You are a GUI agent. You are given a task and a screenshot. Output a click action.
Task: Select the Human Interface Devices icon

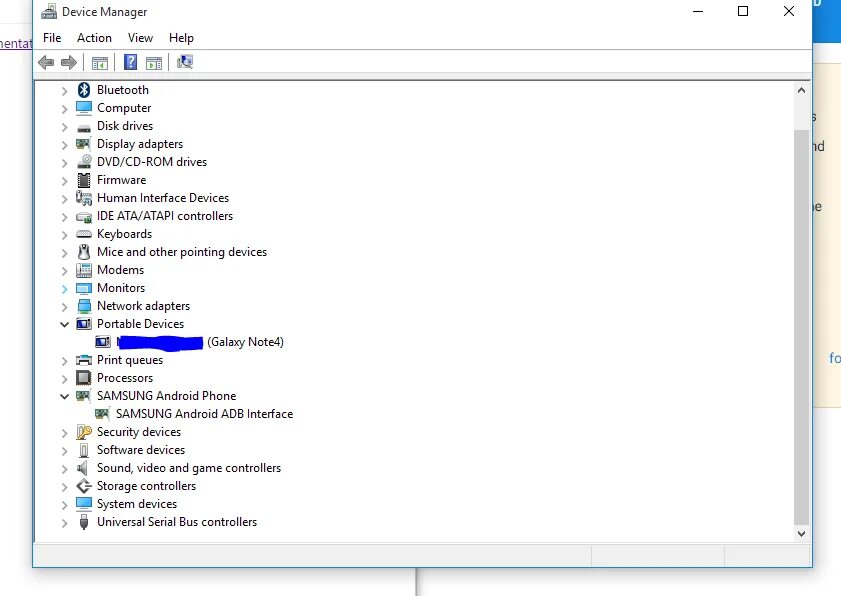point(84,198)
